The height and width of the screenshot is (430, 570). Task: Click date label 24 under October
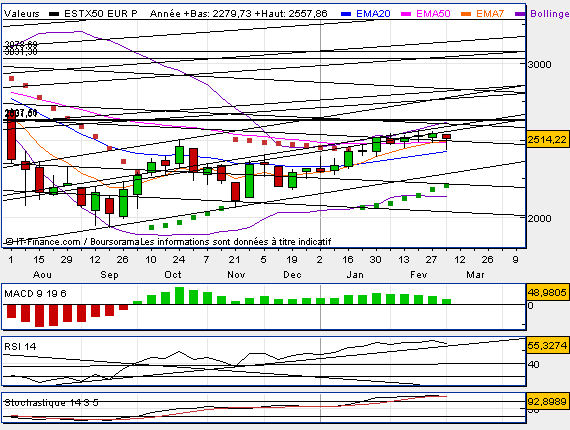click(x=178, y=260)
